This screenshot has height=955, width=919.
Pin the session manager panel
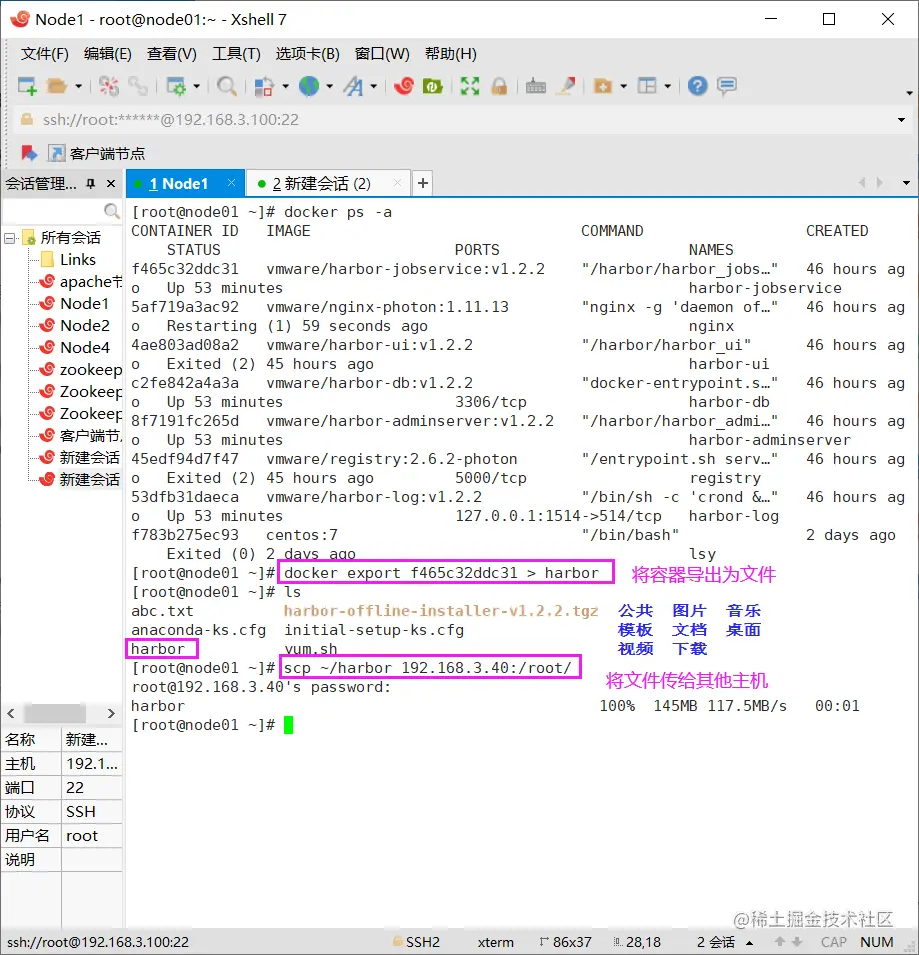click(91, 183)
